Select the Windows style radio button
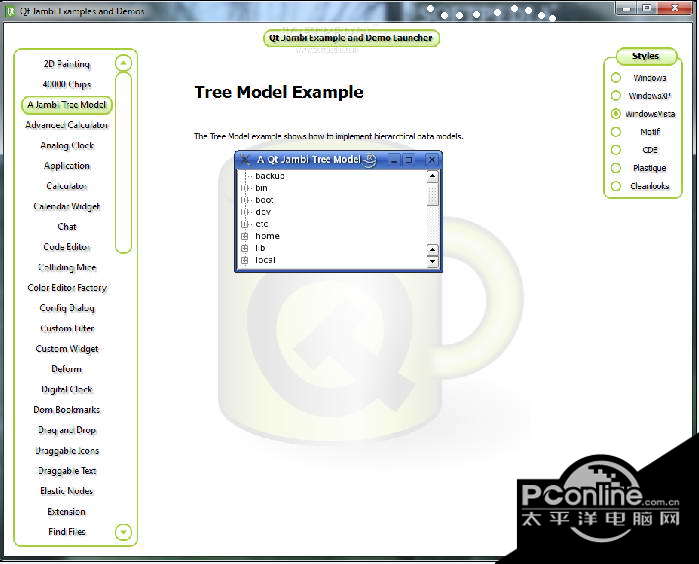The image size is (699, 564). tap(616, 78)
